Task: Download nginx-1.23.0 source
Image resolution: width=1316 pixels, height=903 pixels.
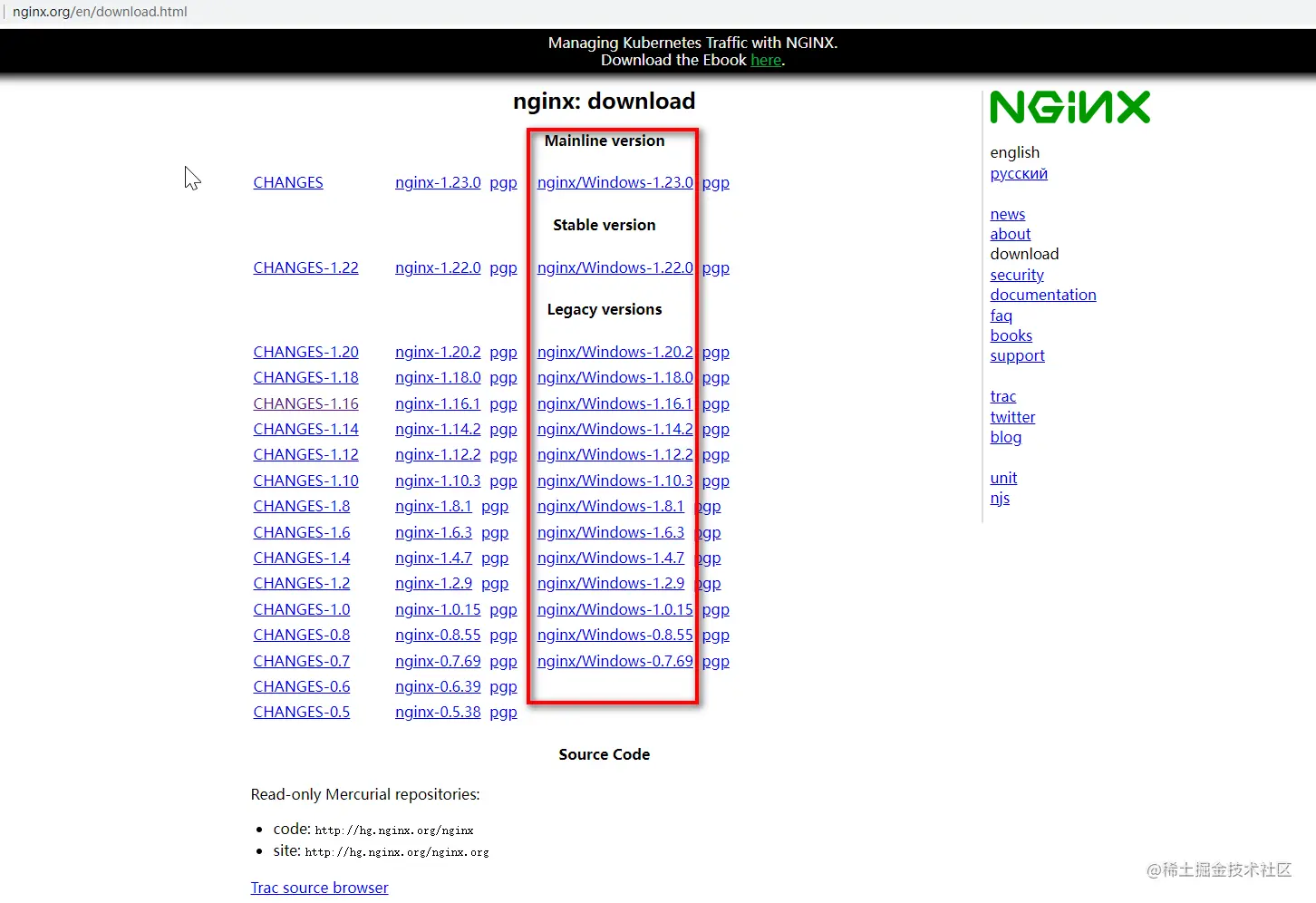Action: pos(438,182)
